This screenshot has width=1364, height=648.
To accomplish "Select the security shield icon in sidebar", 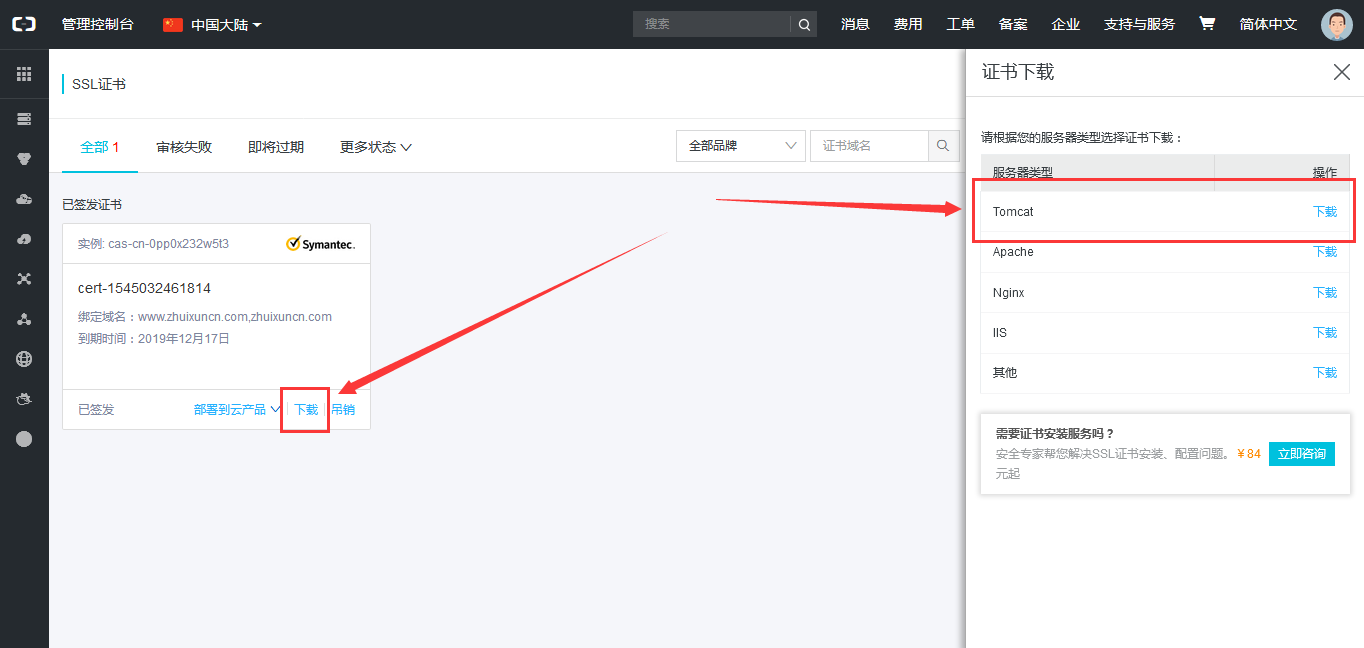I will click(x=24, y=158).
